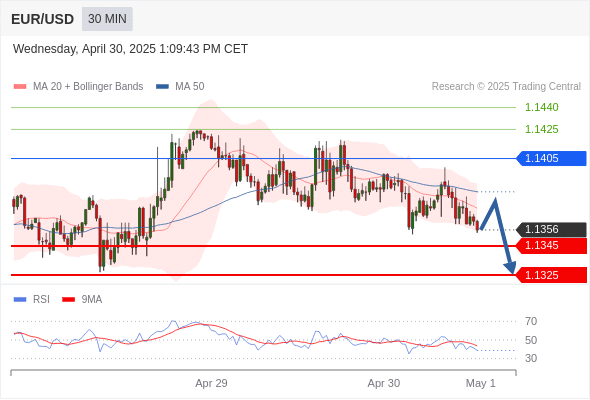Click the RSI 30 level label
The height and width of the screenshot is (400, 590).
(x=531, y=358)
